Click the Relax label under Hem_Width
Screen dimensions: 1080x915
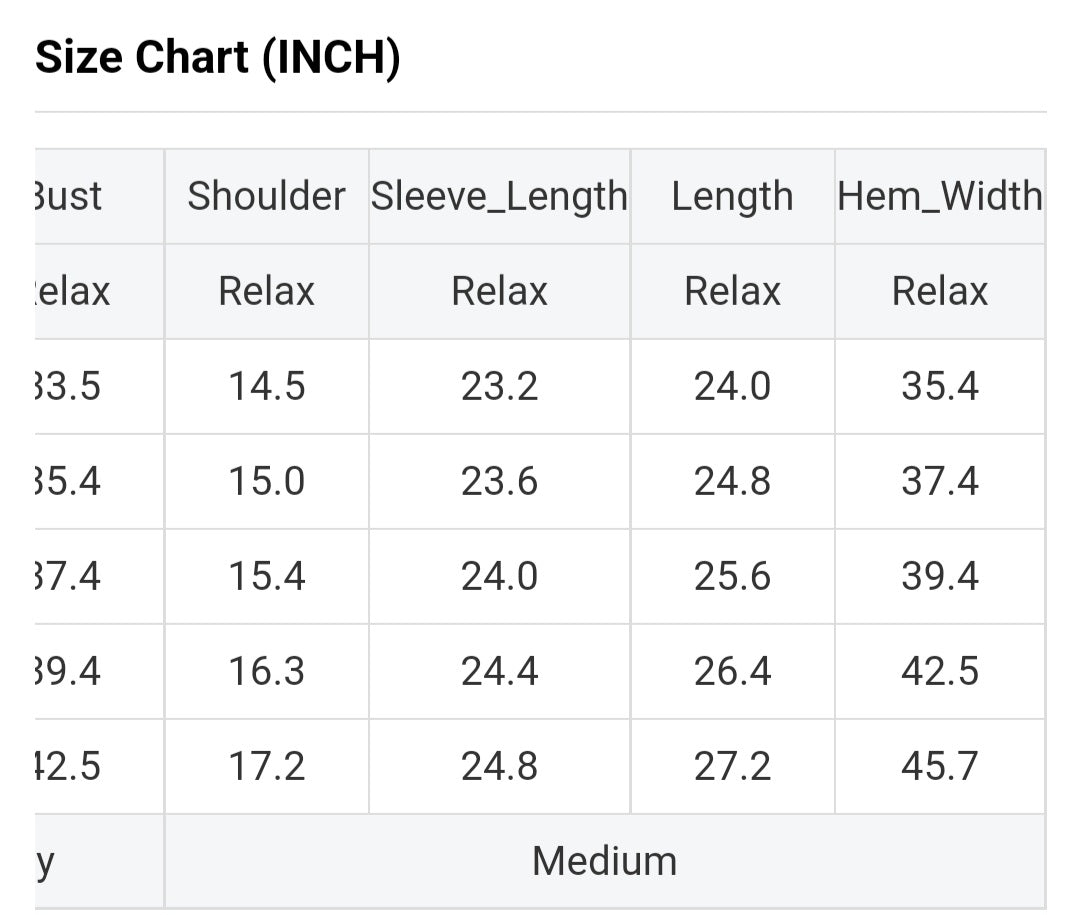click(939, 291)
